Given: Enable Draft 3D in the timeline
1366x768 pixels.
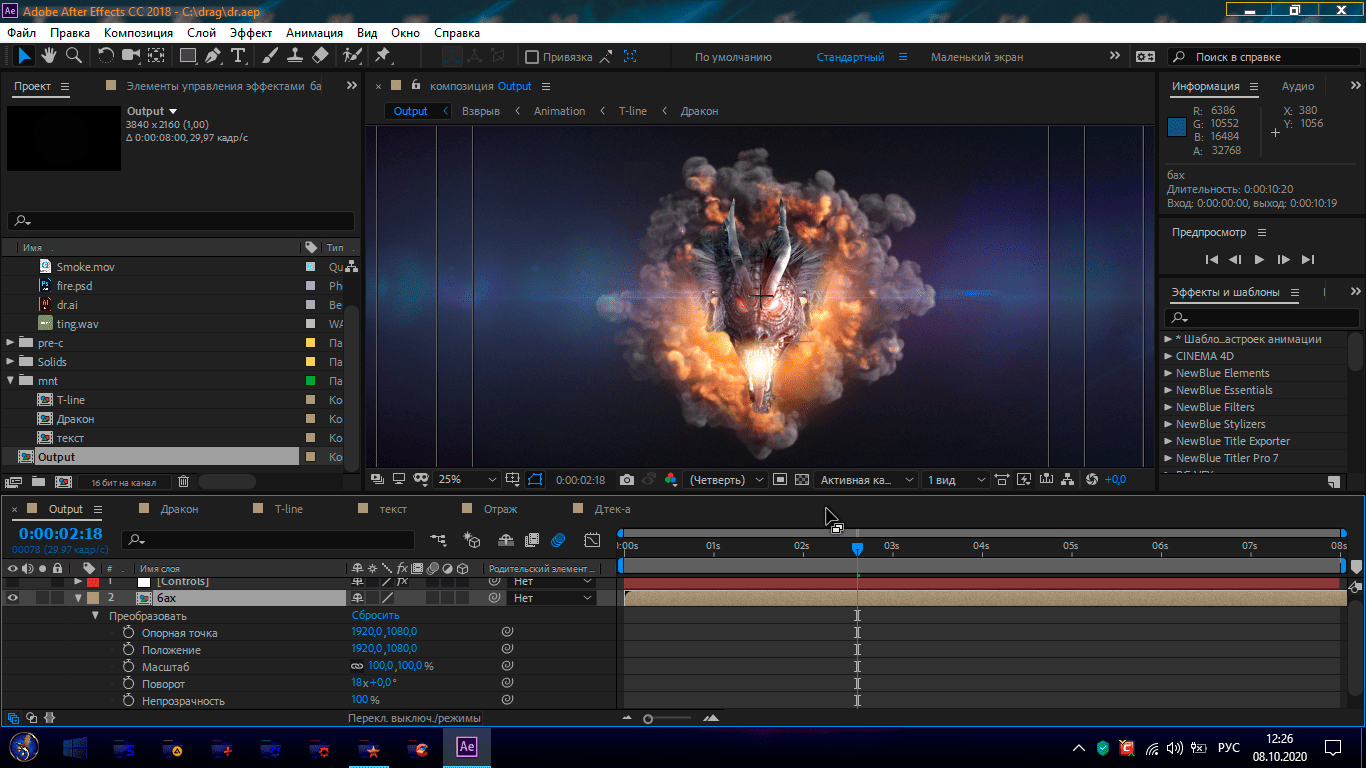Looking at the screenshot, I should 473,540.
